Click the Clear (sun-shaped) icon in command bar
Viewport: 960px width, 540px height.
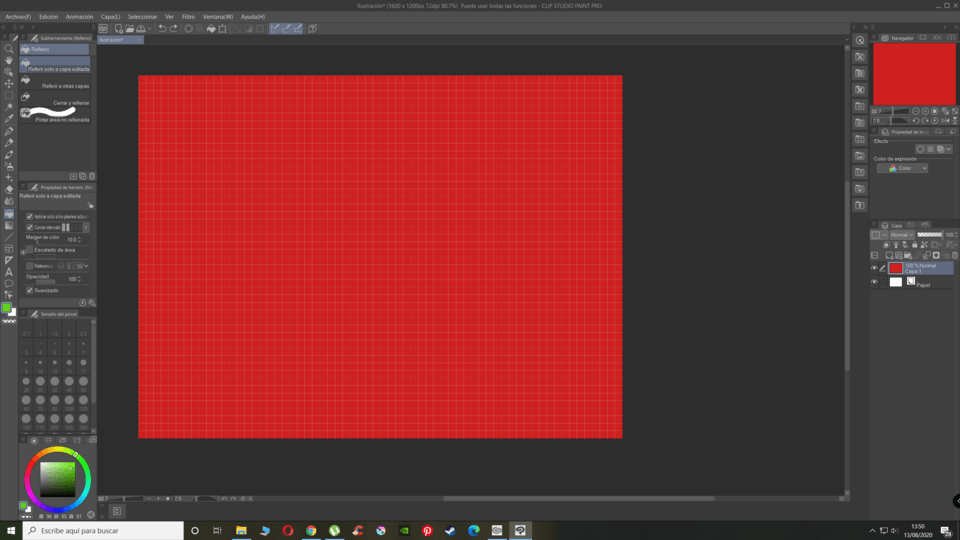189,29
